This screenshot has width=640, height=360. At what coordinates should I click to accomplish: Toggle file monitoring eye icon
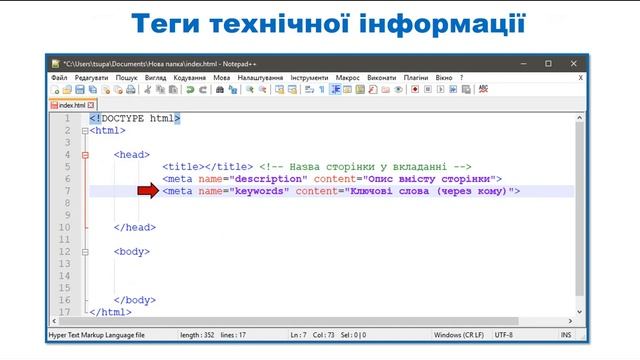[x=398, y=89]
